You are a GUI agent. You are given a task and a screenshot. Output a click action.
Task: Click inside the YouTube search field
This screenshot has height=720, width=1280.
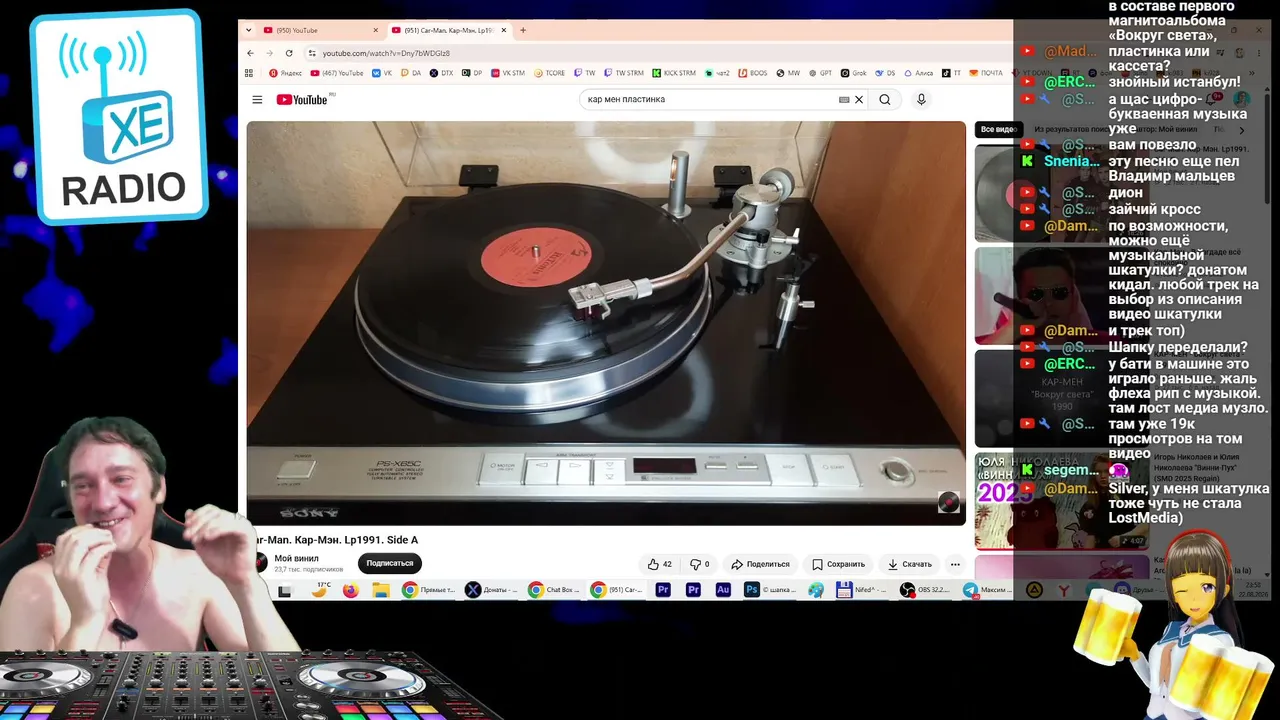[710, 100]
